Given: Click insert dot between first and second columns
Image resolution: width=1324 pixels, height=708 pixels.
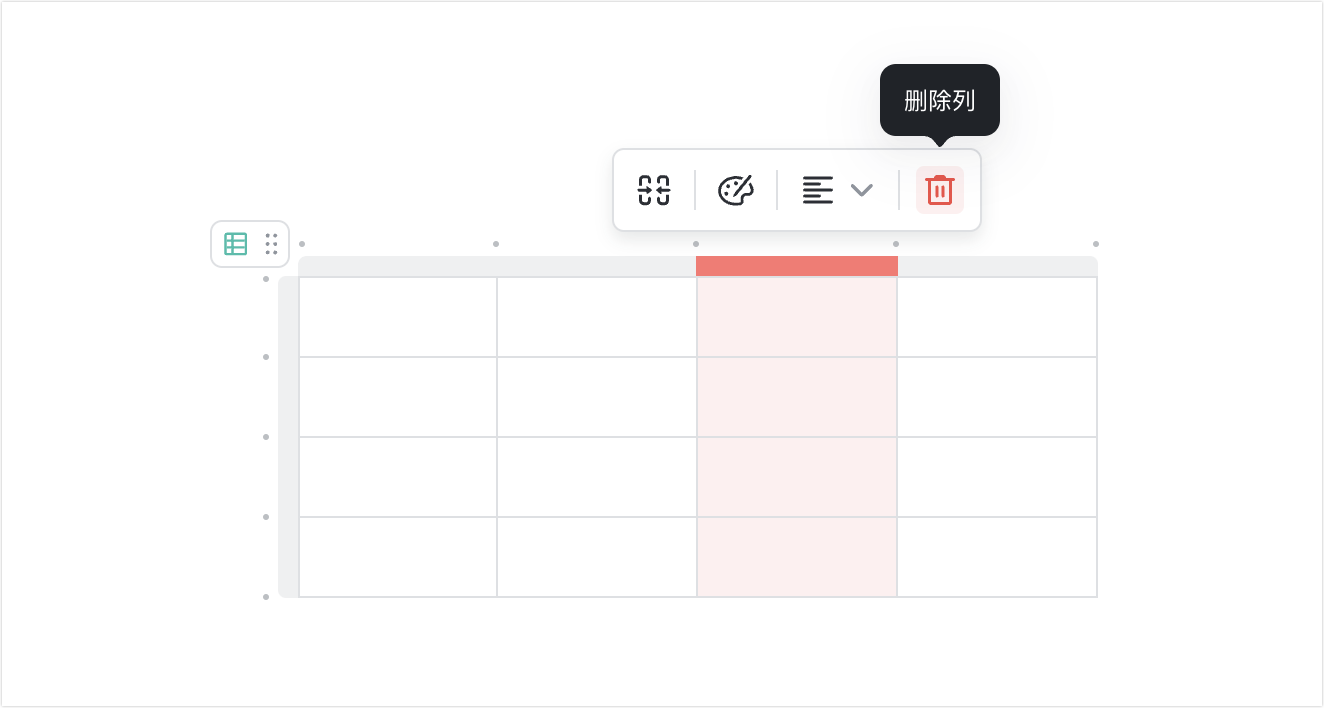Looking at the screenshot, I should [x=496, y=244].
